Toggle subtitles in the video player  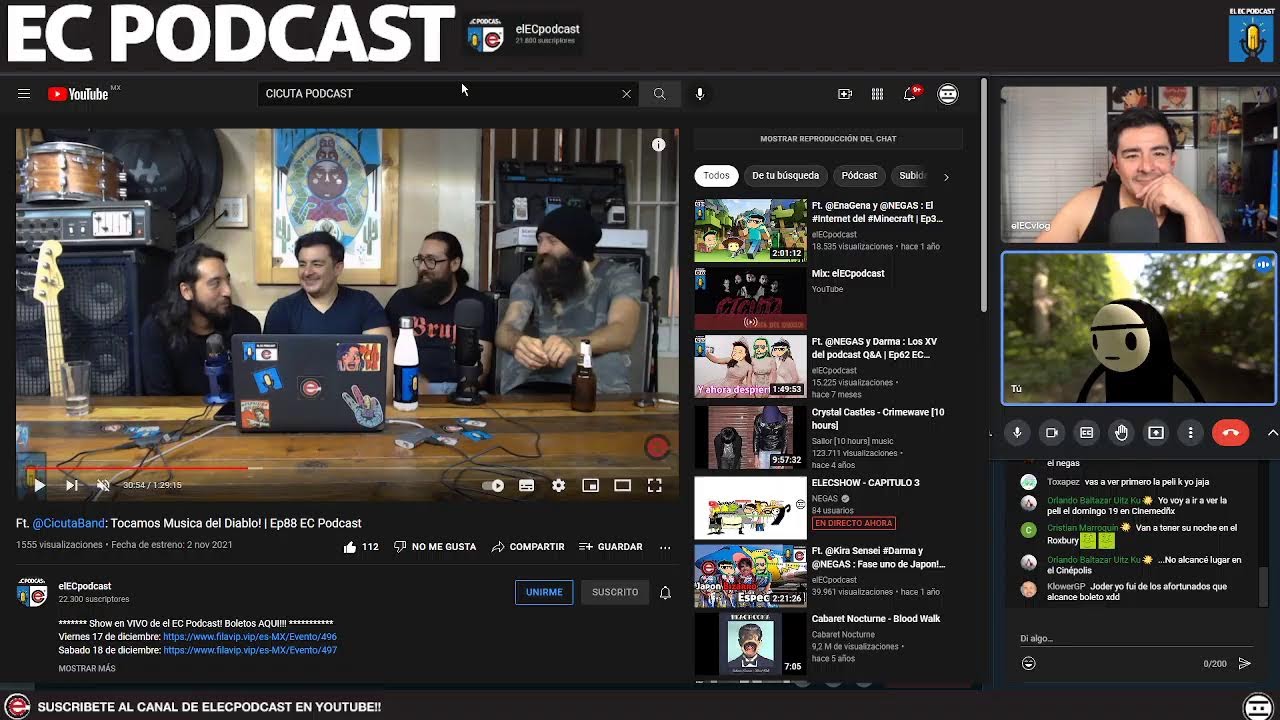(526, 485)
